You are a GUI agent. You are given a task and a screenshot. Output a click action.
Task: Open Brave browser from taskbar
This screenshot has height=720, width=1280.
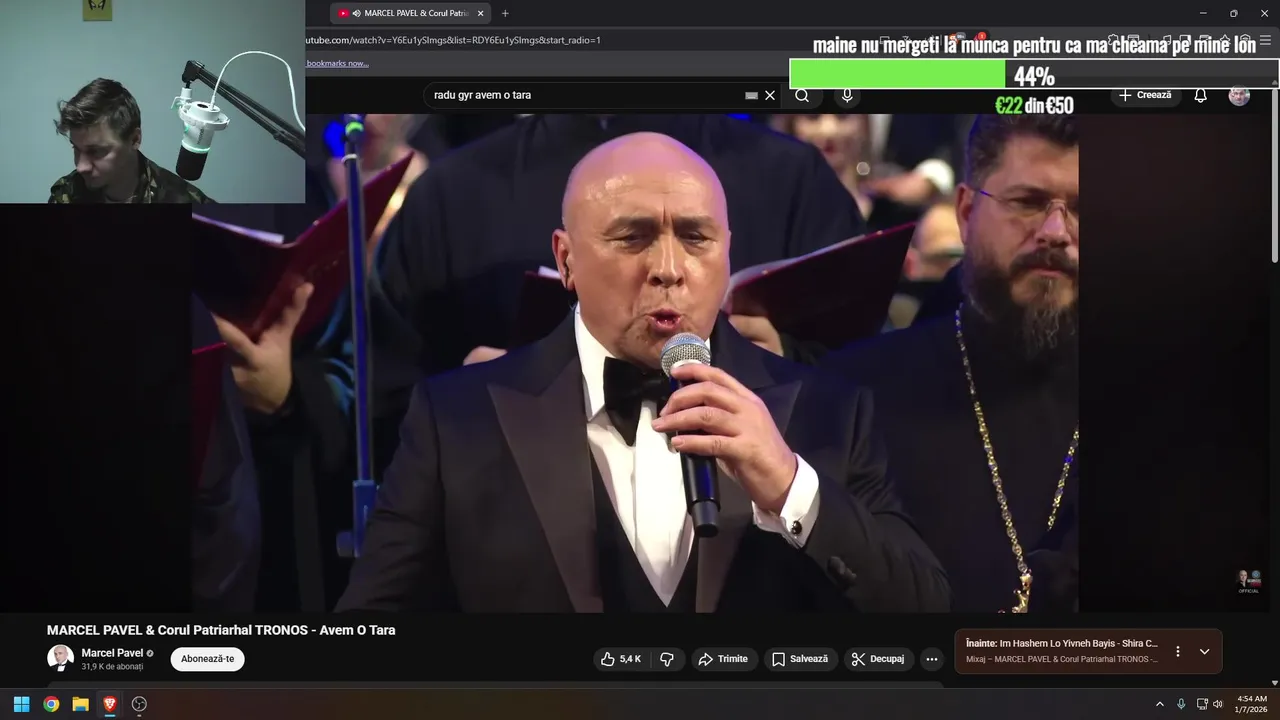[x=110, y=704]
